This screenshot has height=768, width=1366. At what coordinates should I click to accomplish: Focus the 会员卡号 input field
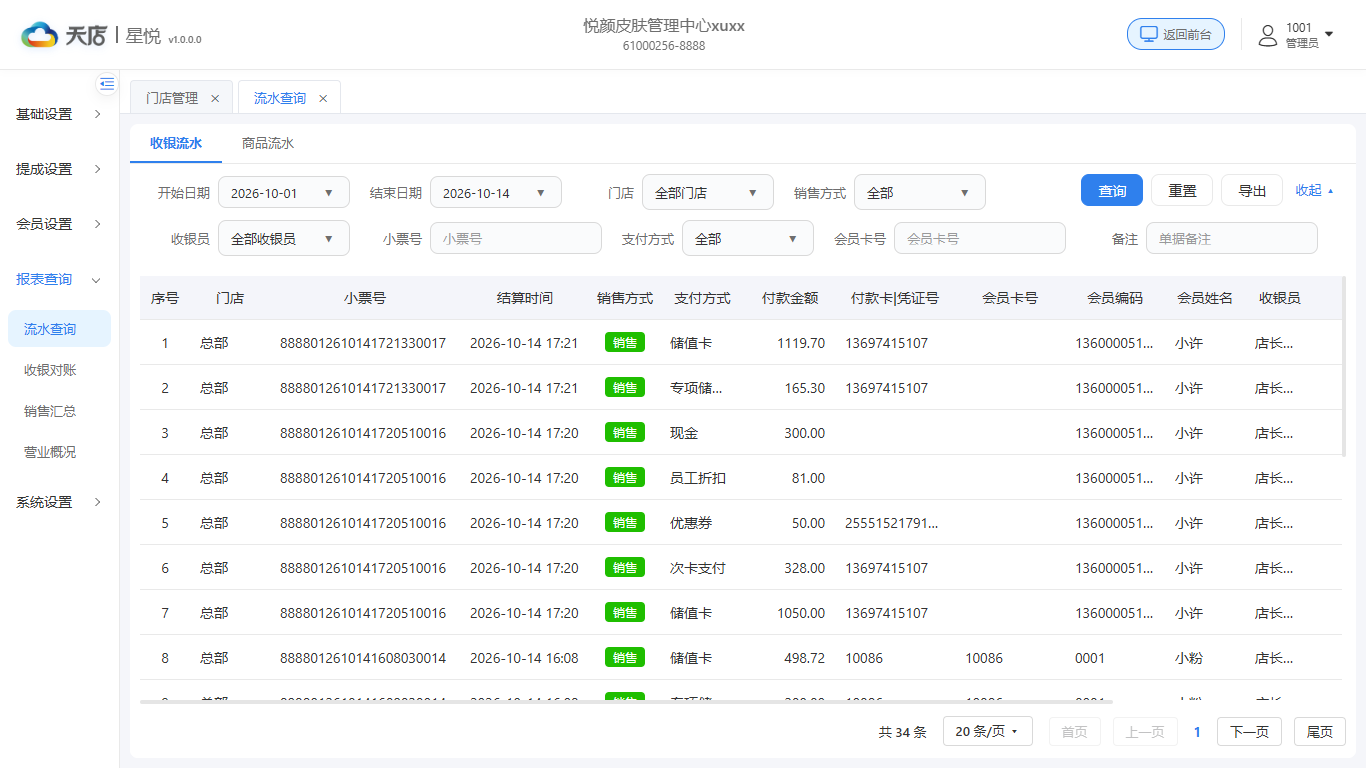pos(980,239)
